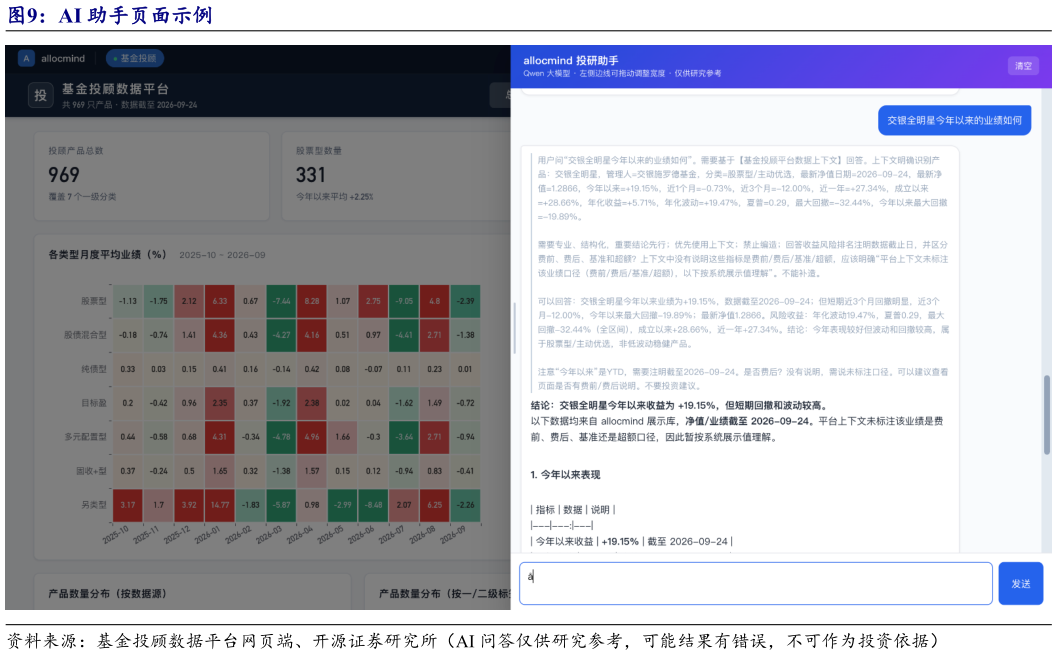Click the 2025-10 x-axis month label
This screenshot has width=1057, height=655.
pos(116,535)
